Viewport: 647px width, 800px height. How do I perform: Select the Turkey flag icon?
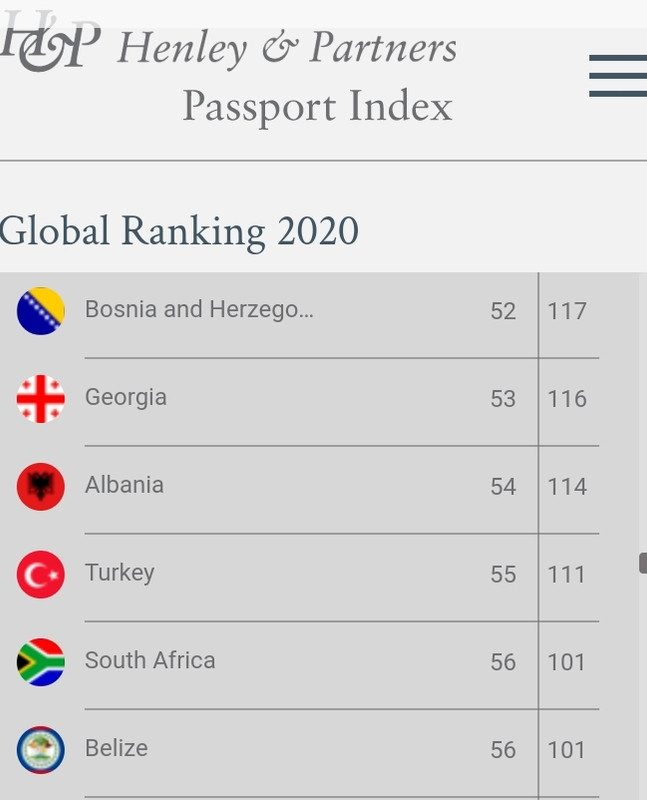click(x=41, y=574)
